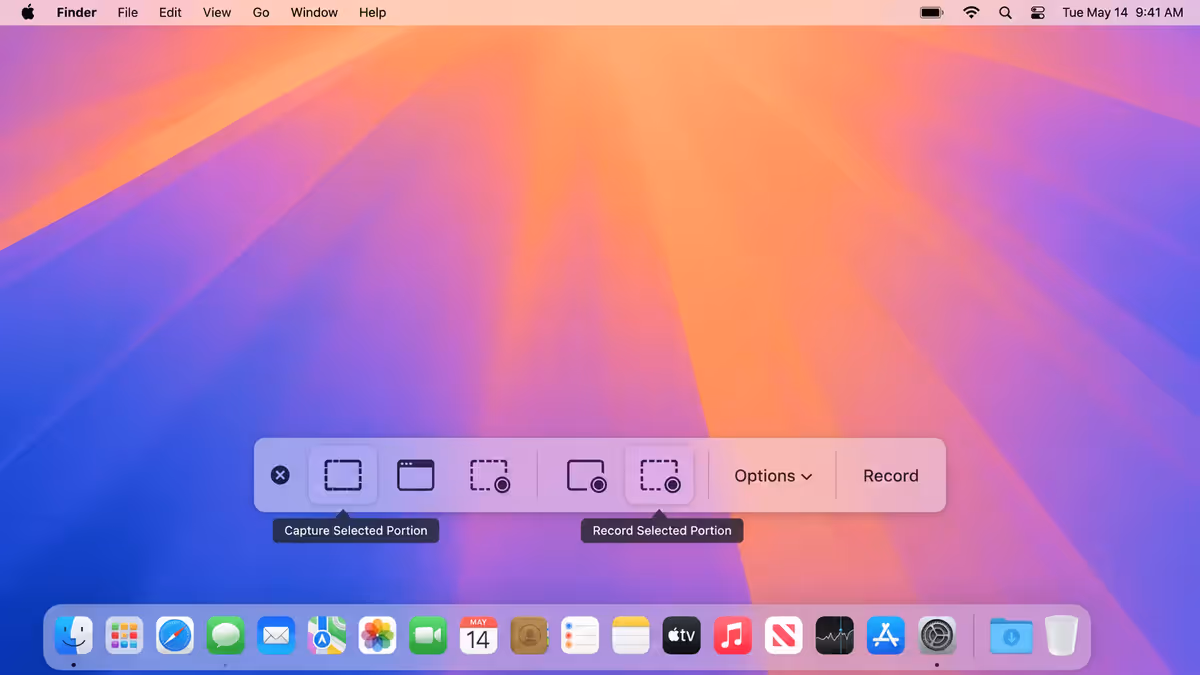Open Stocks from the Dock

point(835,635)
